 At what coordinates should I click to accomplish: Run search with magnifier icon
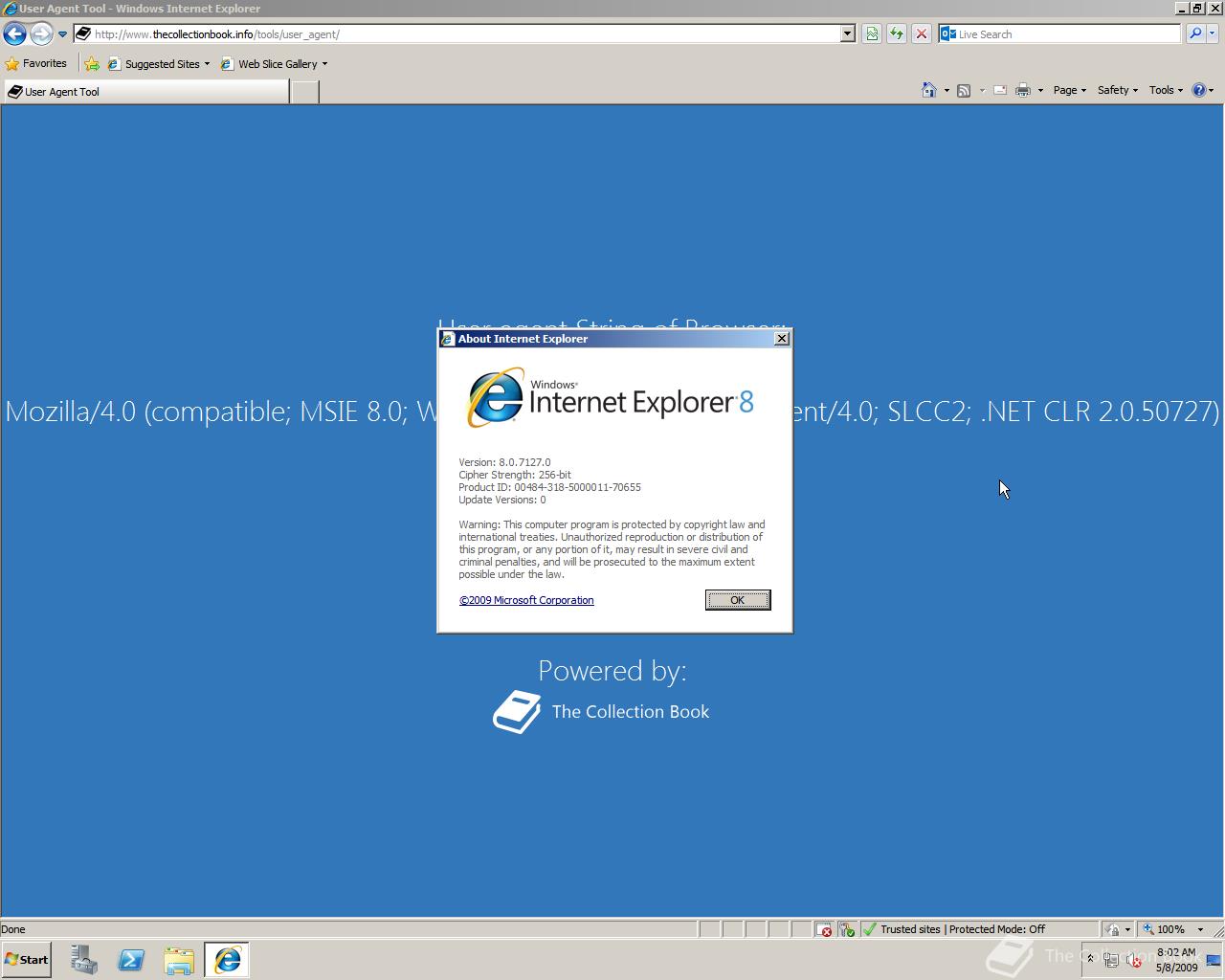click(1195, 33)
